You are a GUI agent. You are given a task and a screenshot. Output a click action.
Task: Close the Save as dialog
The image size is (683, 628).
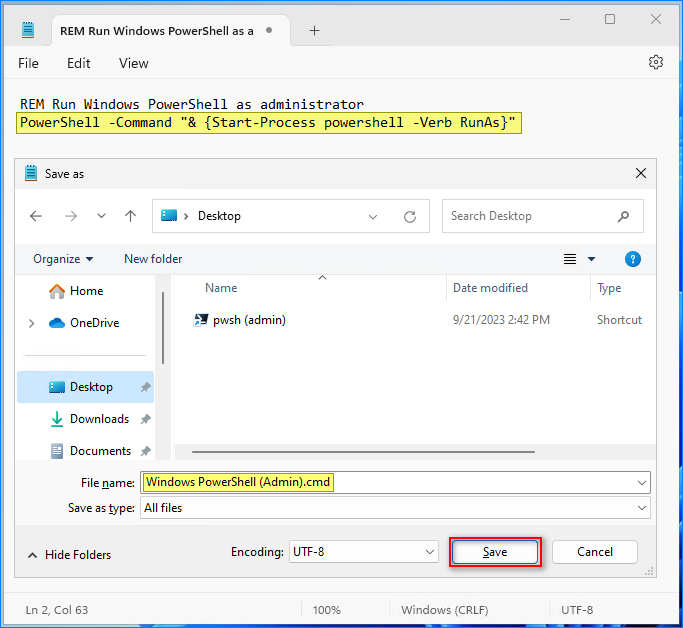point(640,173)
